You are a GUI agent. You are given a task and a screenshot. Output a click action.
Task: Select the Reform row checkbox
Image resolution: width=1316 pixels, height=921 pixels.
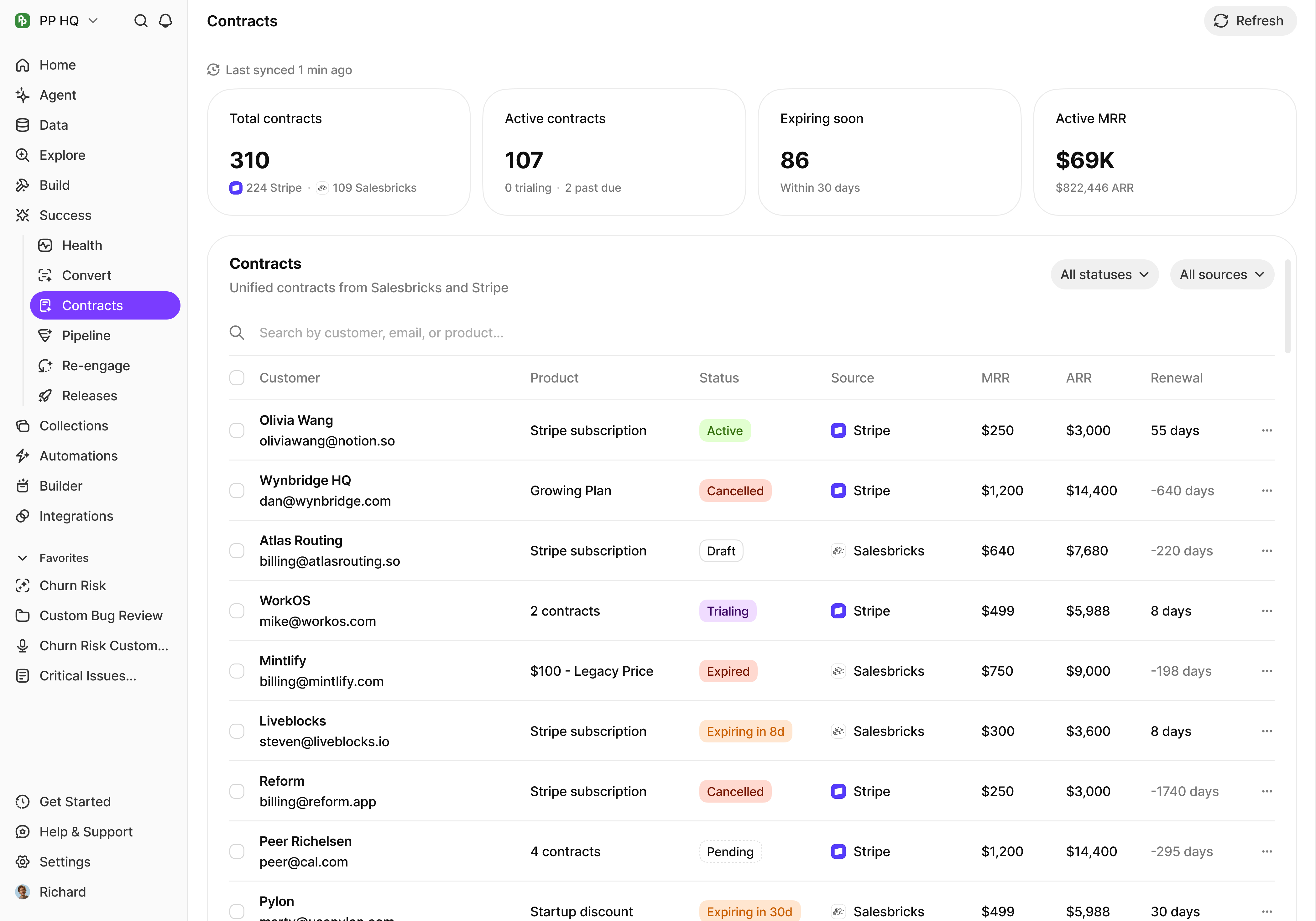[x=237, y=792]
